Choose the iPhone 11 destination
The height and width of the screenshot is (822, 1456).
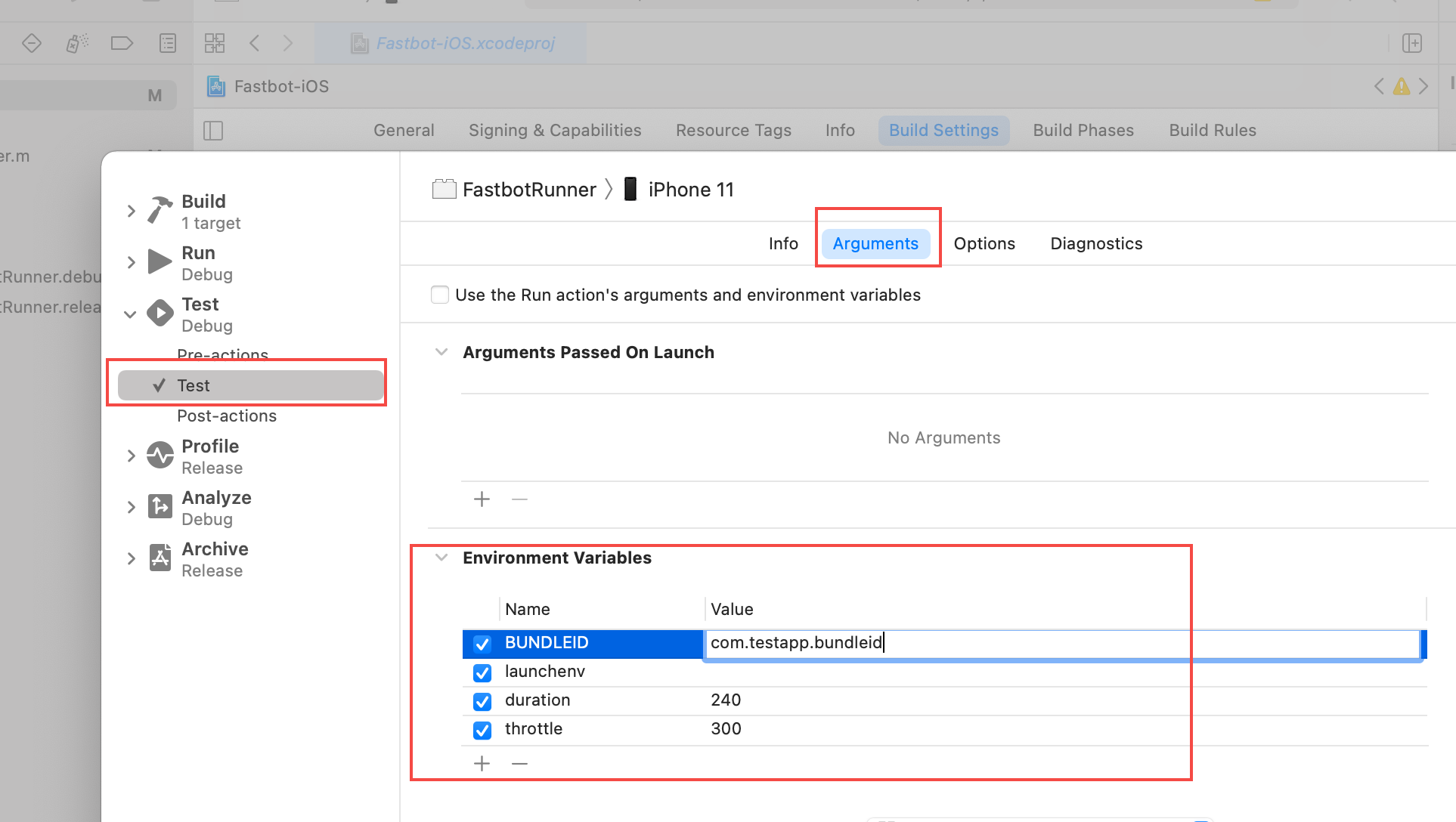tap(679, 190)
